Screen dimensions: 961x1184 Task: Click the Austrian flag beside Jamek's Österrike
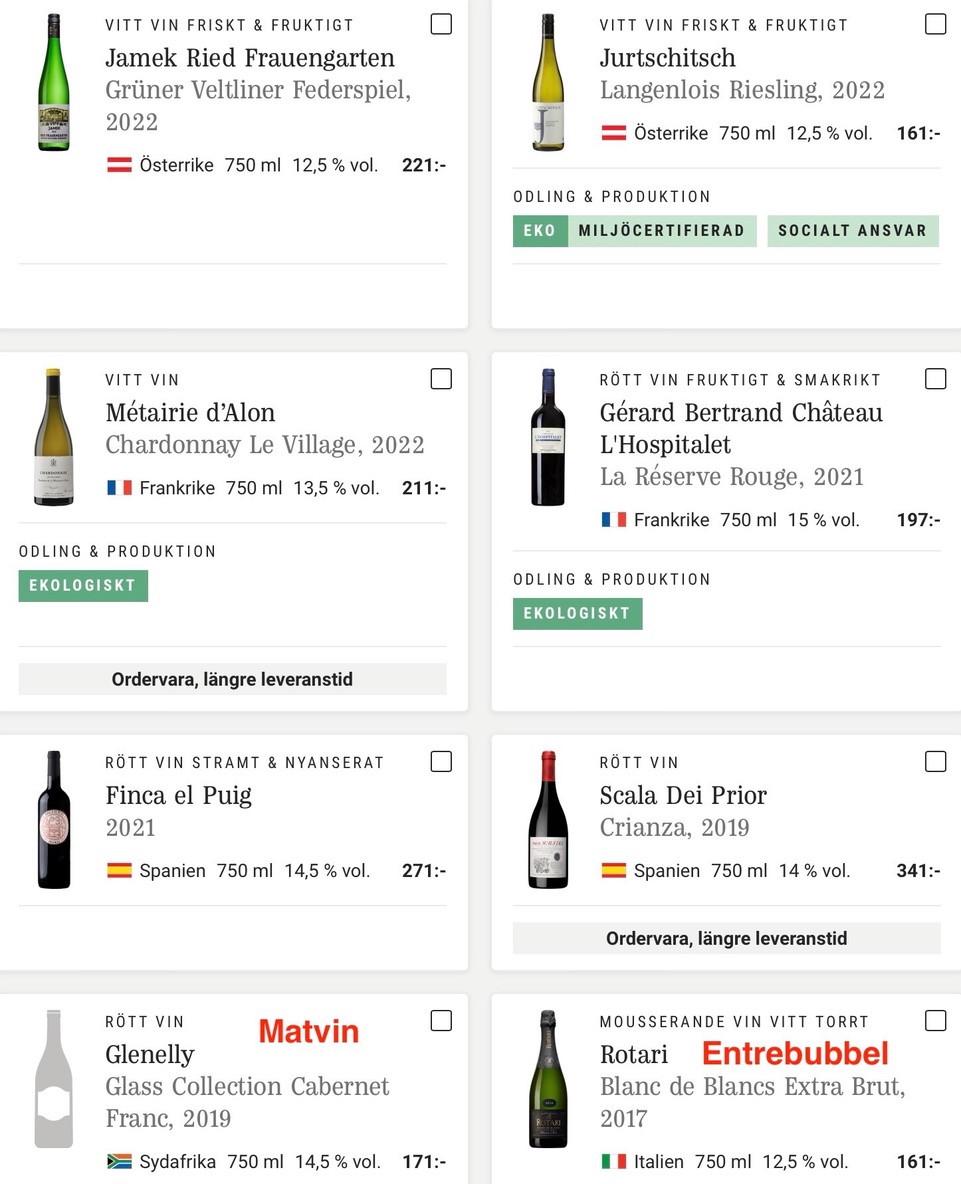click(x=119, y=165)
